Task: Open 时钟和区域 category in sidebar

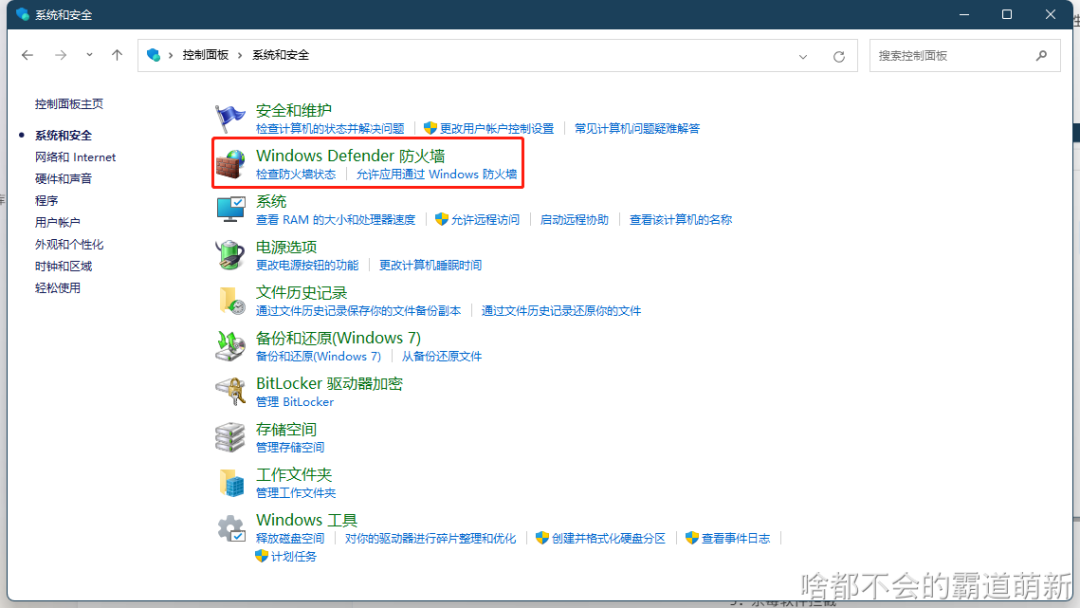Action: [x=63, y=266]
